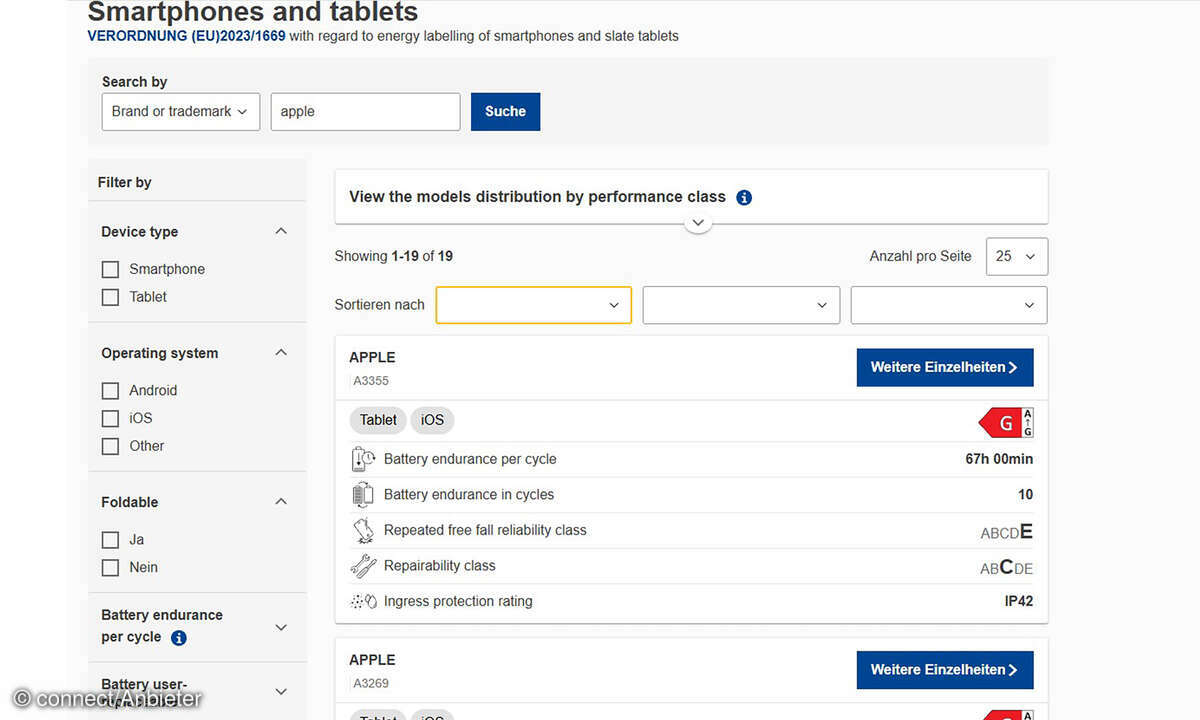
Task: Open Weitere Einzelheiten for model A3355
Action: [945, 367]
